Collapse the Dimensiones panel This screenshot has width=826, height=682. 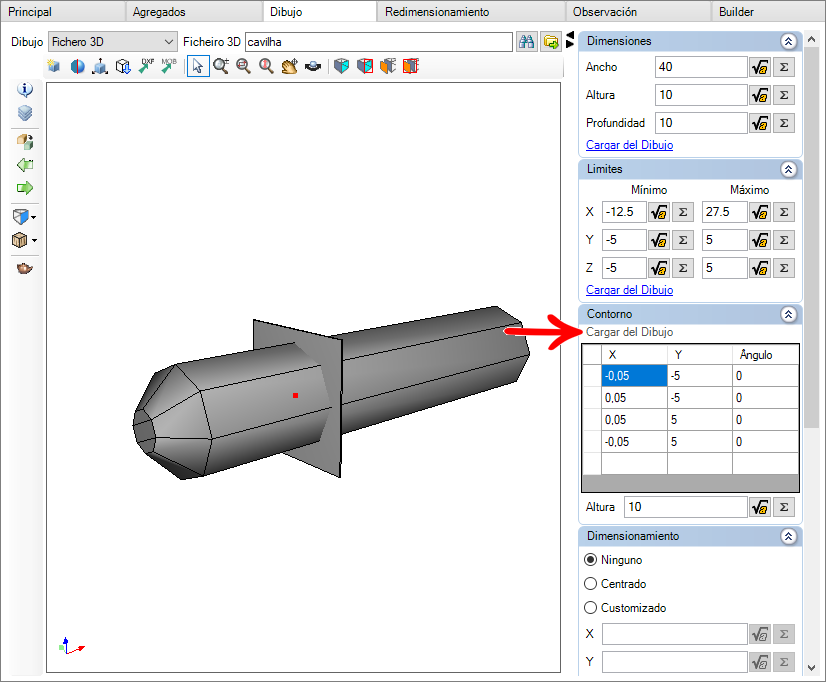[788, 41]
